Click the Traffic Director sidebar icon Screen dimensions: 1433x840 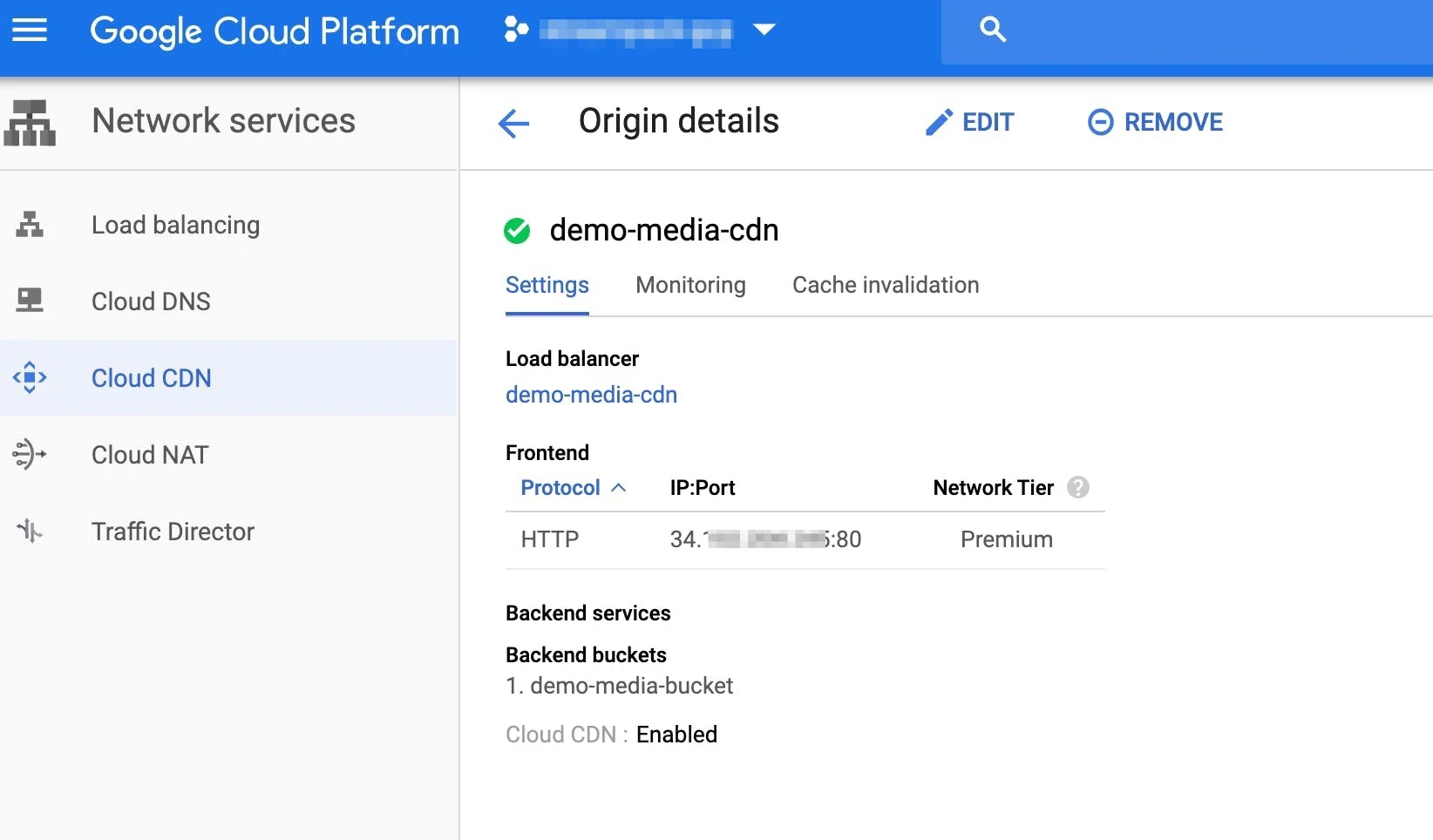tap(30, 531)
